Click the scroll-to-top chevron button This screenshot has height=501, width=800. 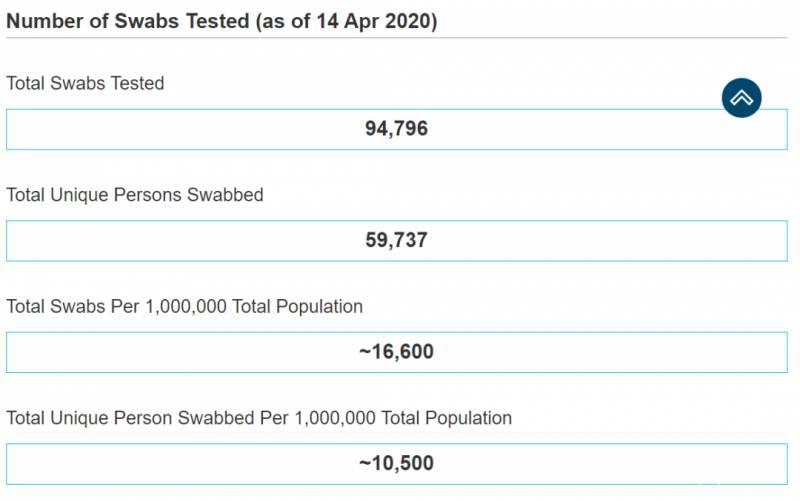[741, 98]
